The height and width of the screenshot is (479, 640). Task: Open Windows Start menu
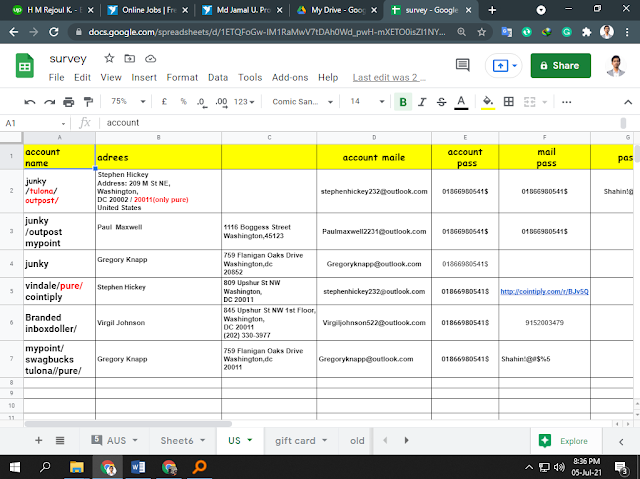click(15, 467)
